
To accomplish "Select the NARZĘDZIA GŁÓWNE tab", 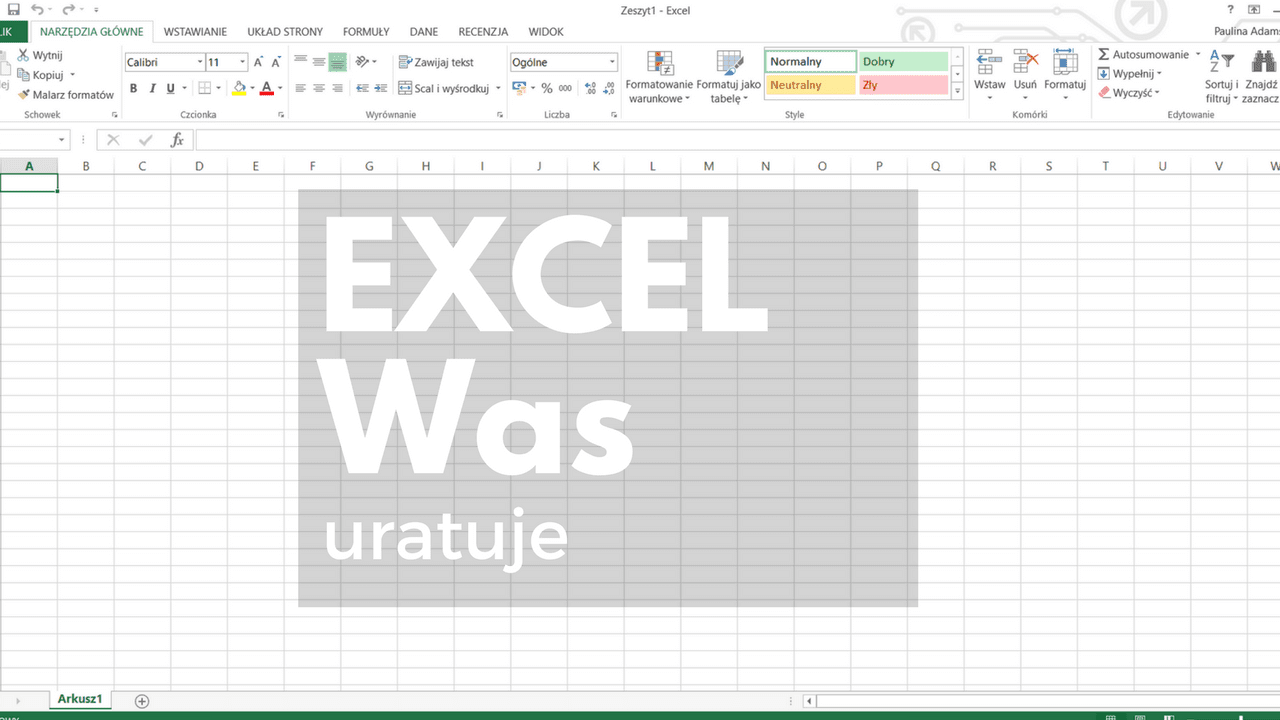I will [x=92, y=32].
